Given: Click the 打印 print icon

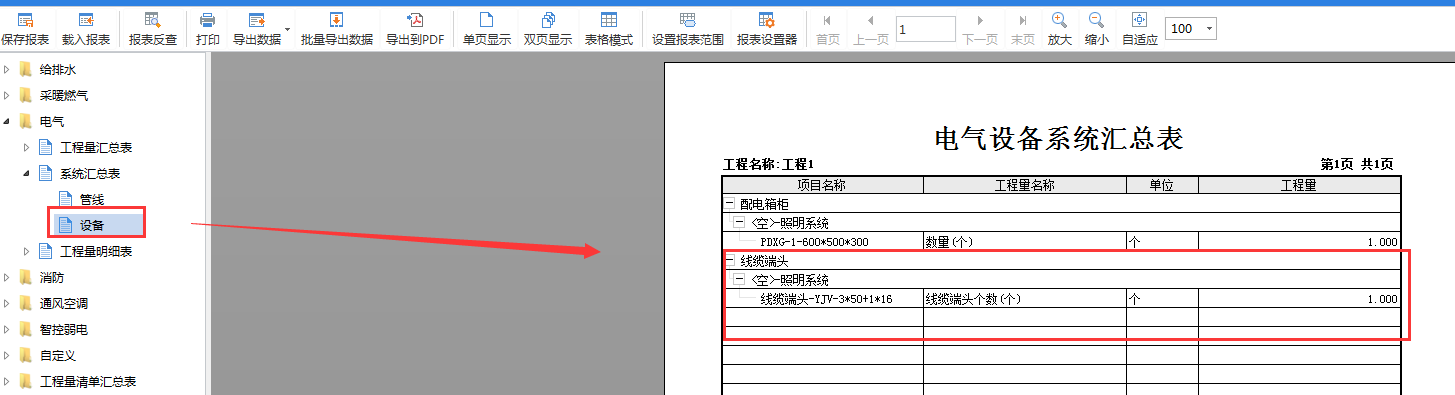Looking at the screenshot, I should coord(208,29).
